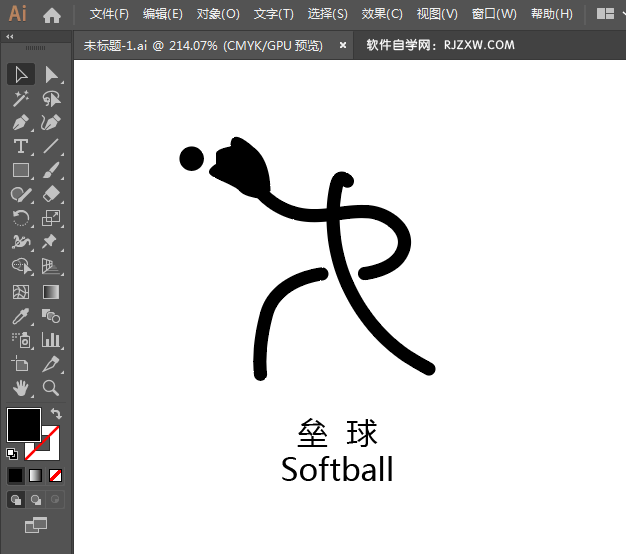Select the Blend tool

[x=52, y=317]
